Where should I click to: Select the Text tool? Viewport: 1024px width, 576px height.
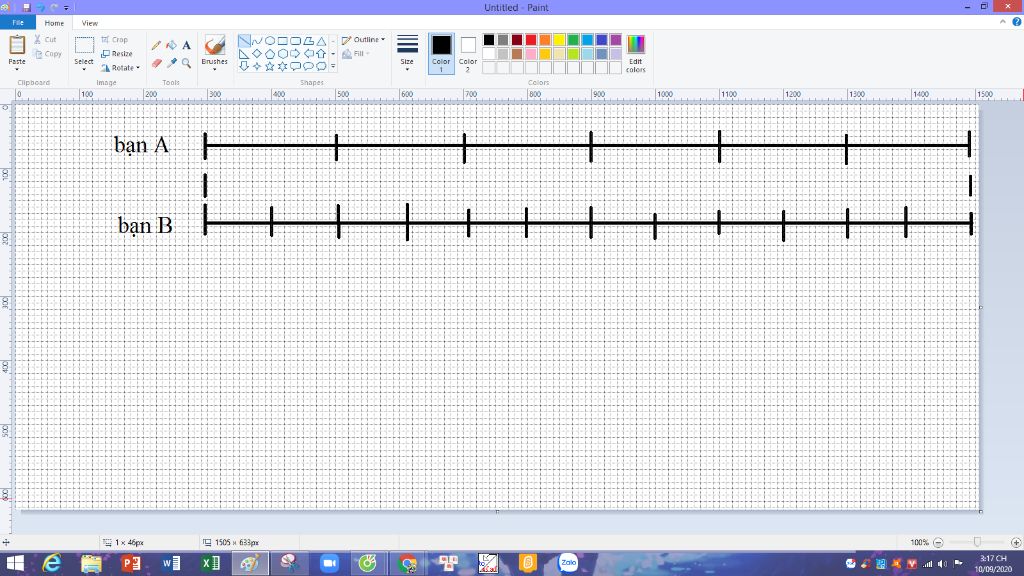point(186,45)
